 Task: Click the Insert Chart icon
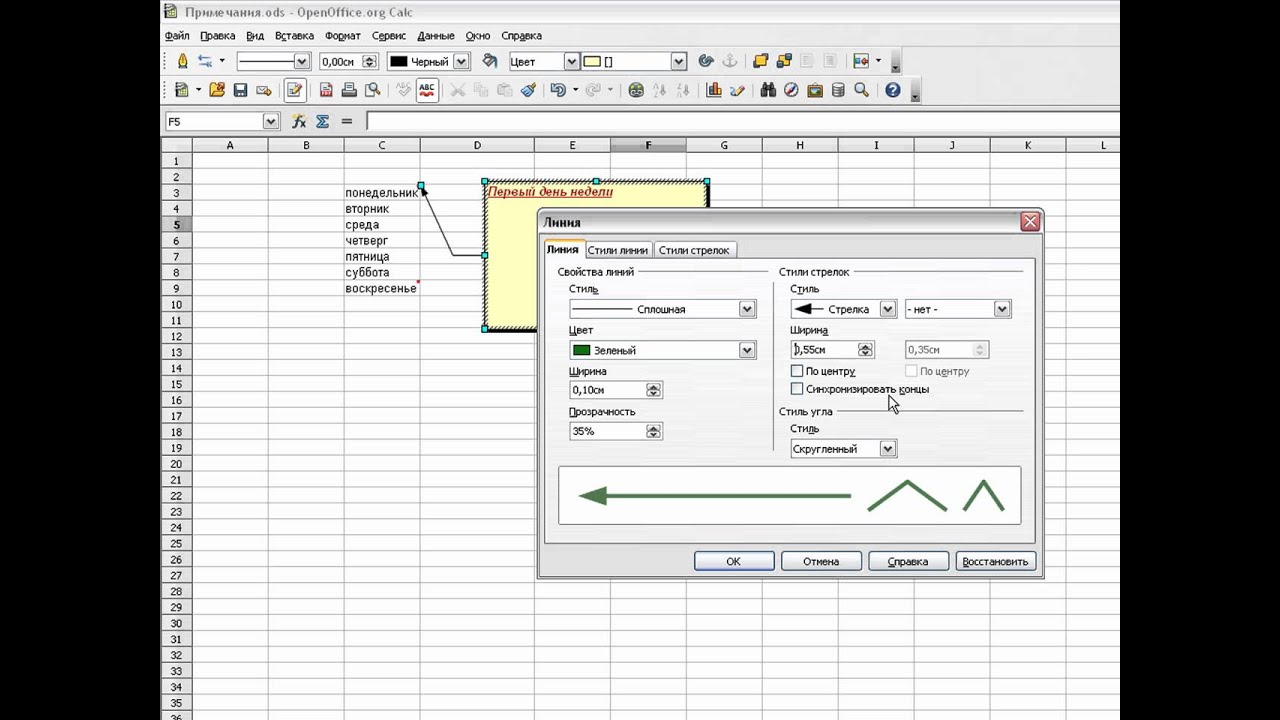point(714,90)
